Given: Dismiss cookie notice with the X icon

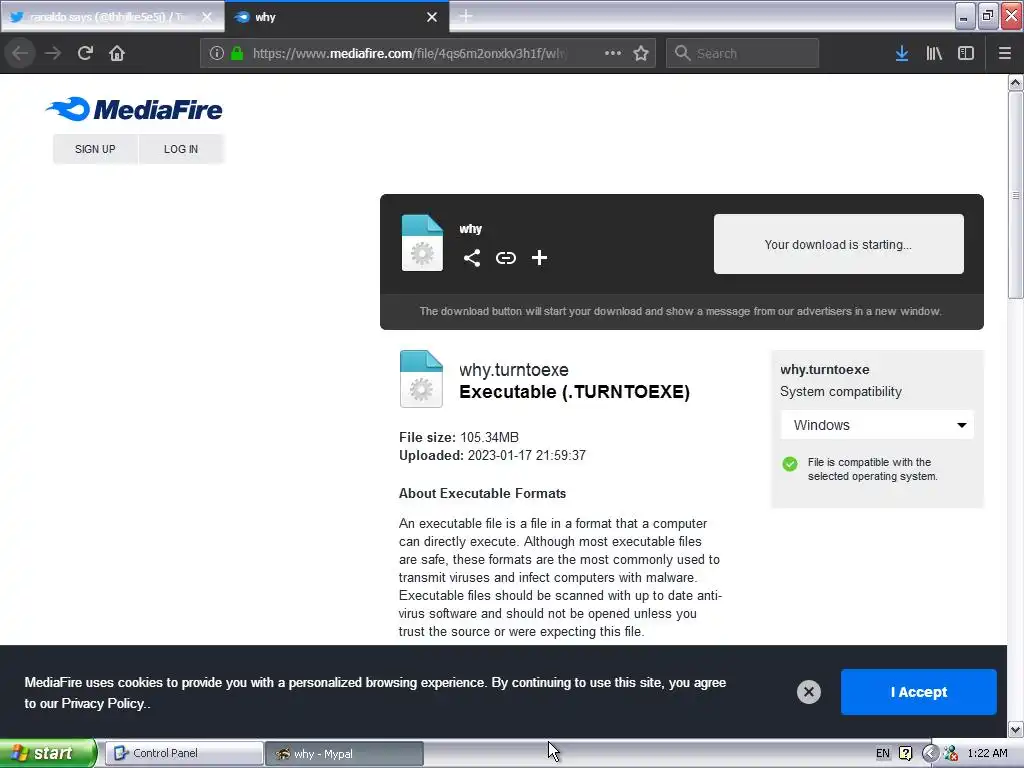Looking at the screenshot, I should 808,692.
